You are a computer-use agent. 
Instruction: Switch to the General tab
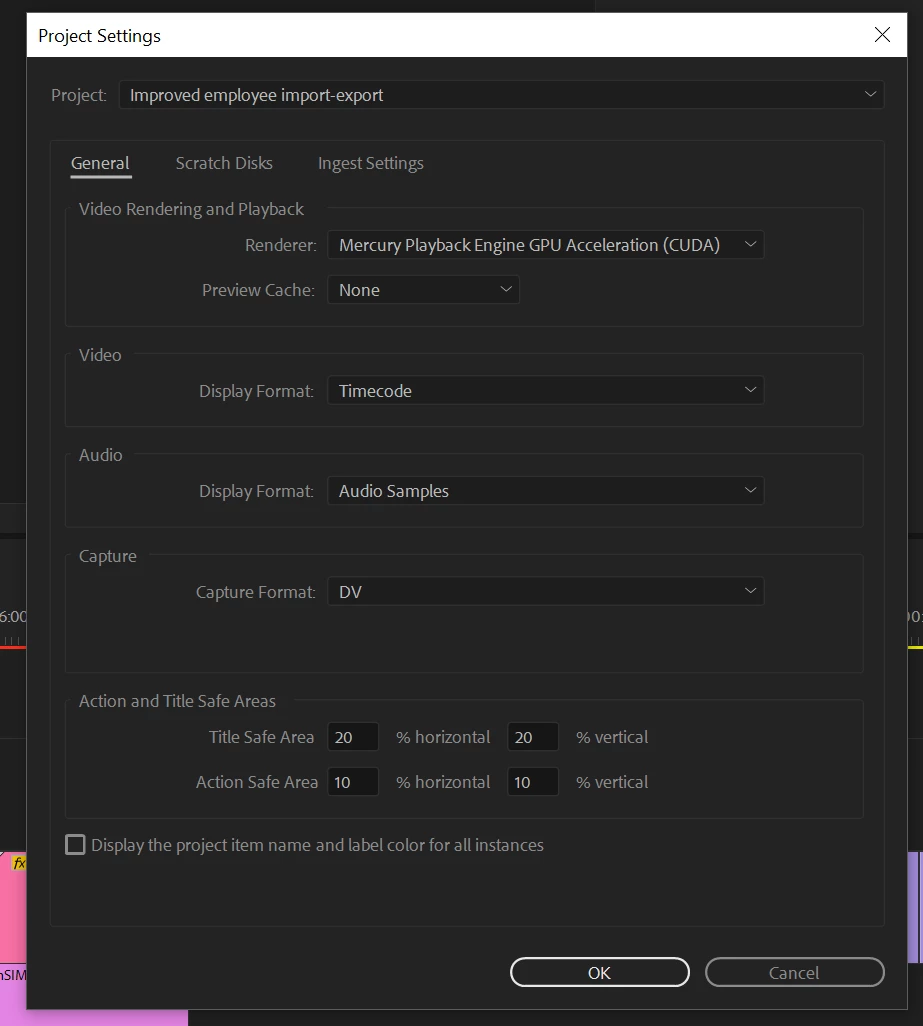click(100, 163)
